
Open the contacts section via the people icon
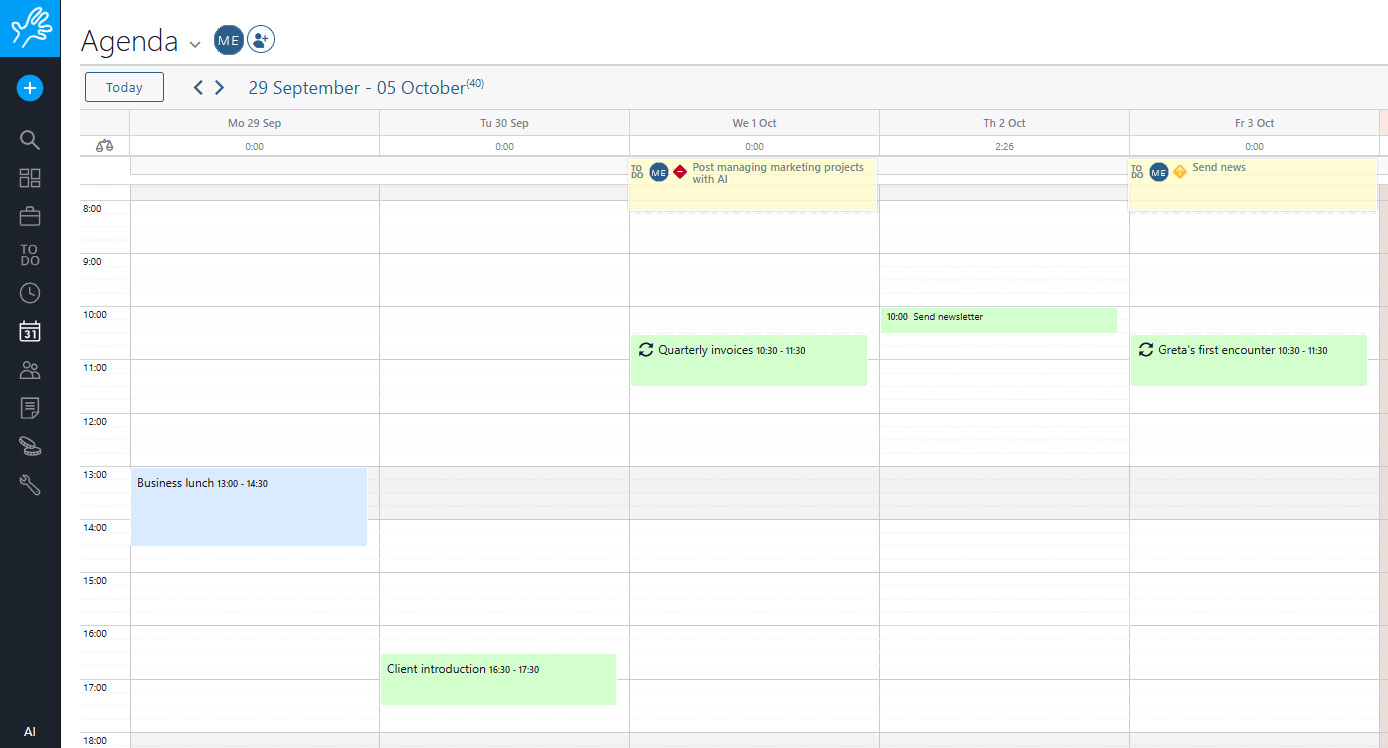click(x=29, y=369)
